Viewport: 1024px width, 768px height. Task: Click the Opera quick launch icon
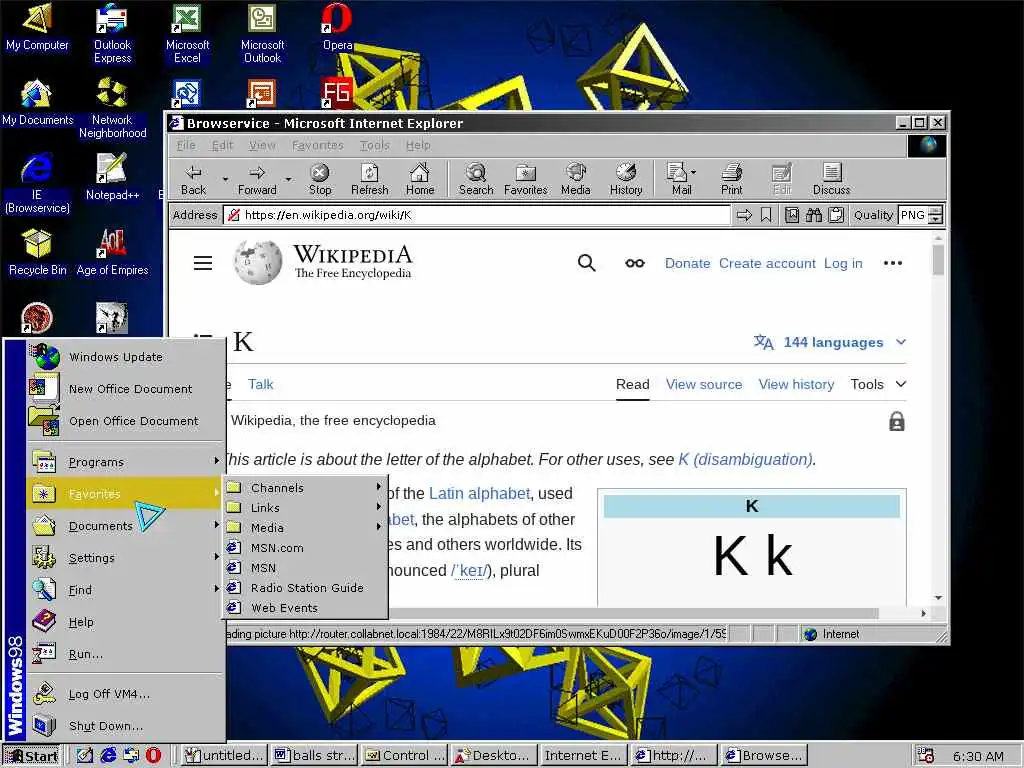[x=154, y=756]
